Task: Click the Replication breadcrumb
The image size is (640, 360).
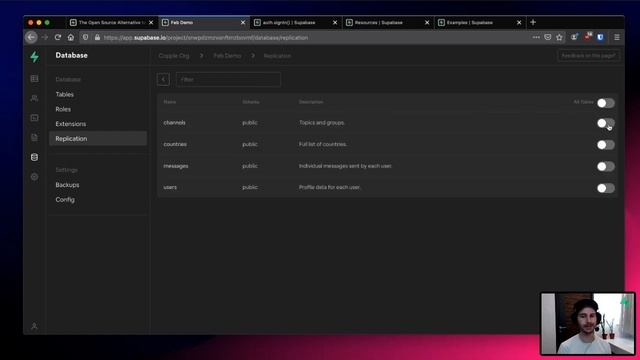Action: coord(277,56)
